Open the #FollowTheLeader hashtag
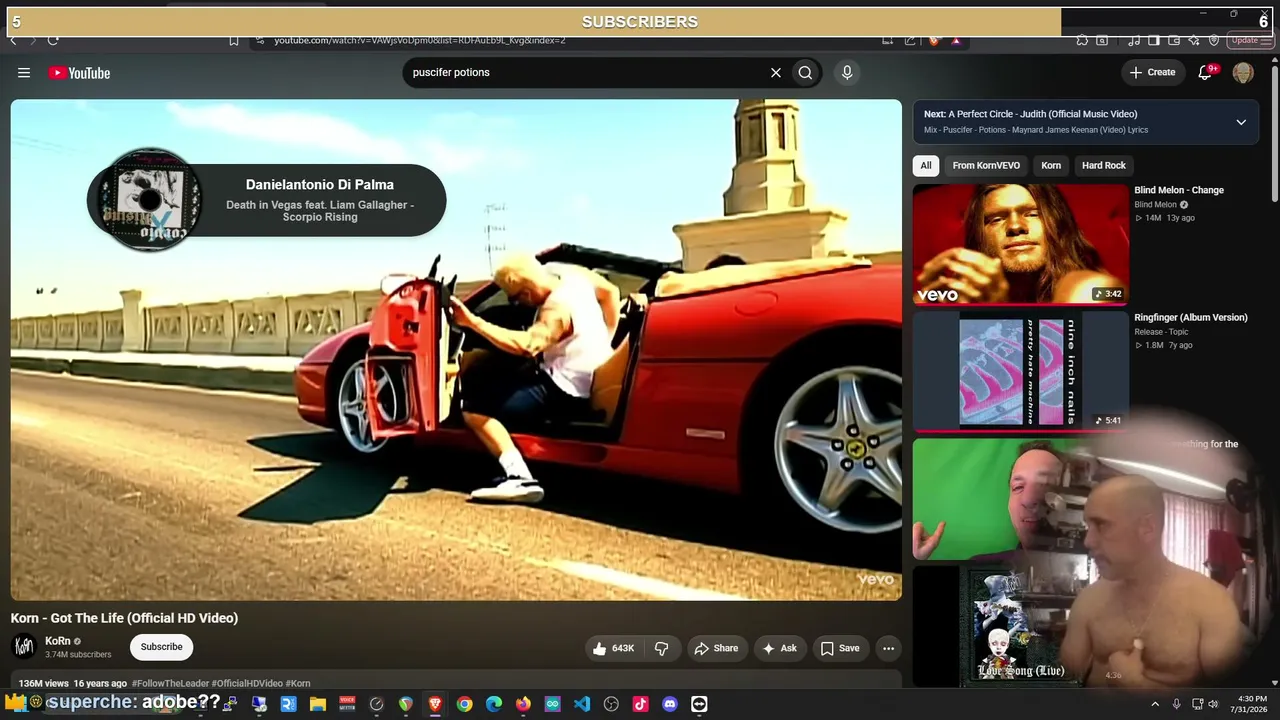This screenshot has width=1280, height=720. [x=170, y=684]
